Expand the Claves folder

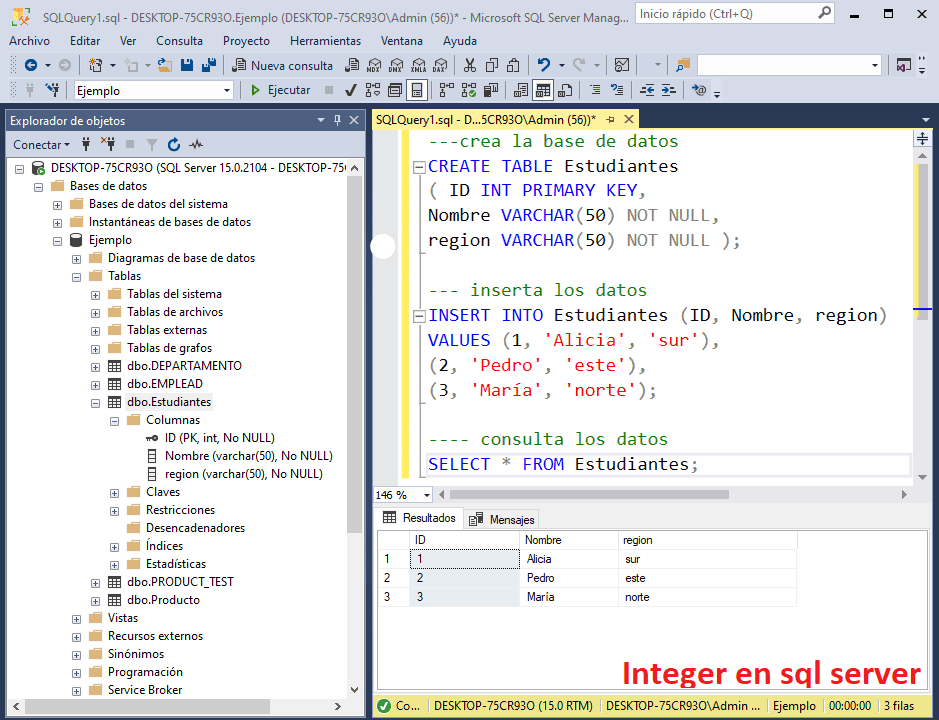coord(114,493)
